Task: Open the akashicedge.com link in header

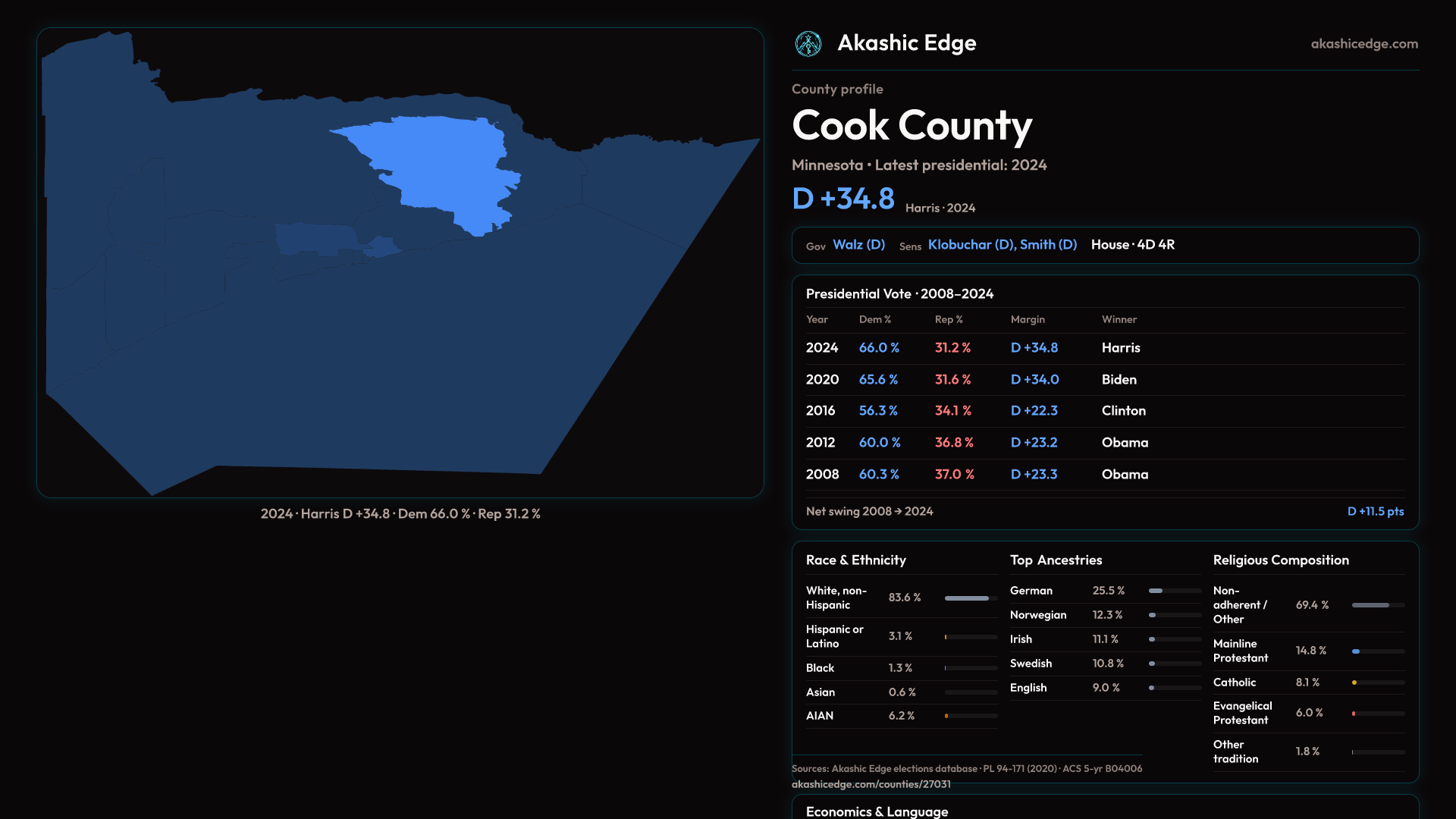Action: 1363,44
